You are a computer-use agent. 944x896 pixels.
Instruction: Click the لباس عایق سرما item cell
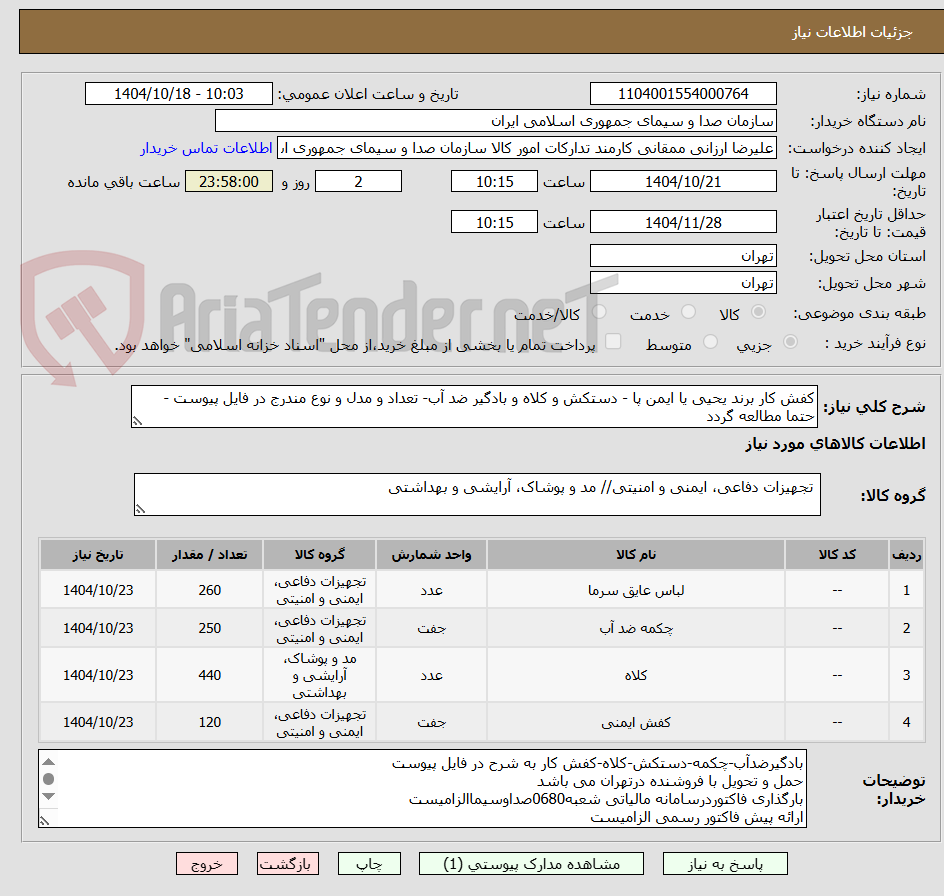636,590
